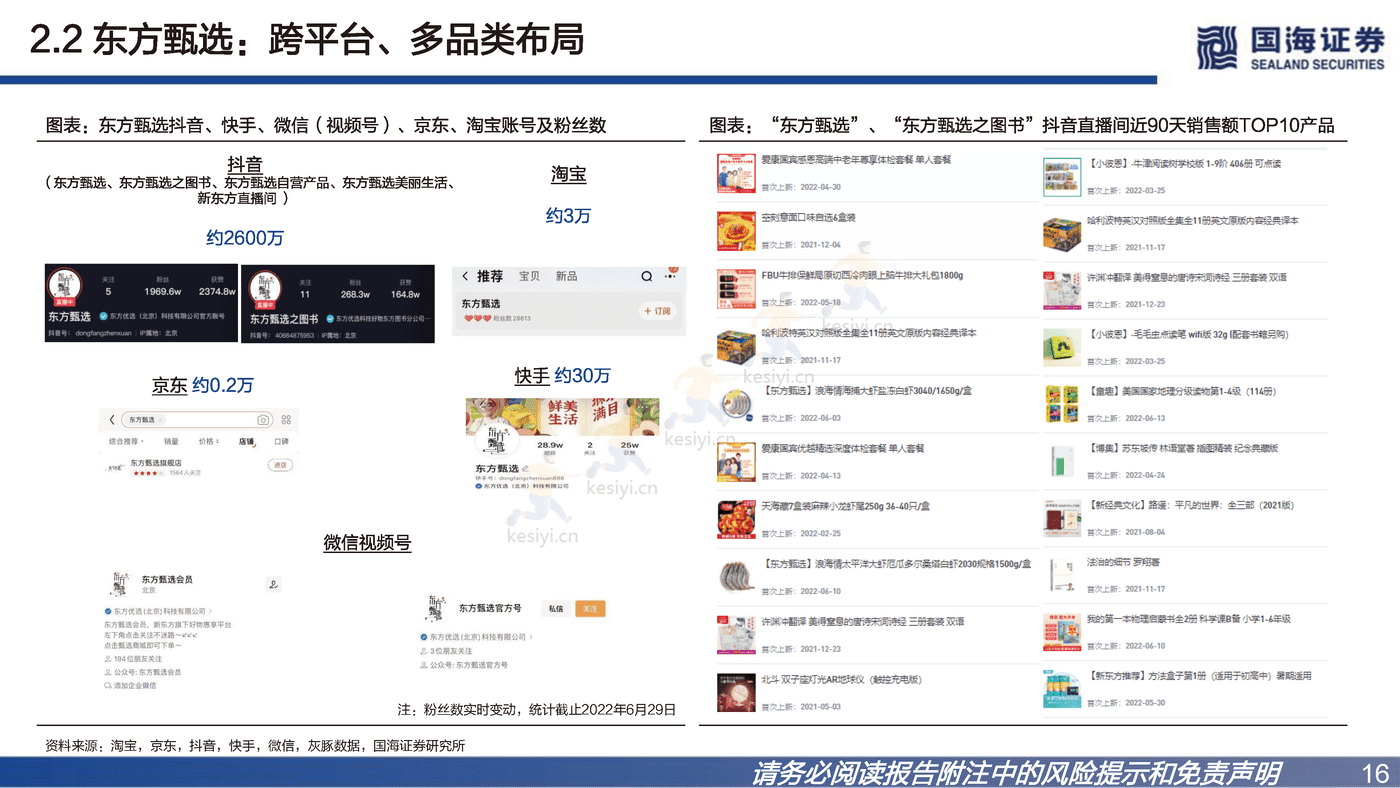Click the 进店 button for 东方甄选旗舰店
Screen dimensions: 1400x788
pos(280,465)
